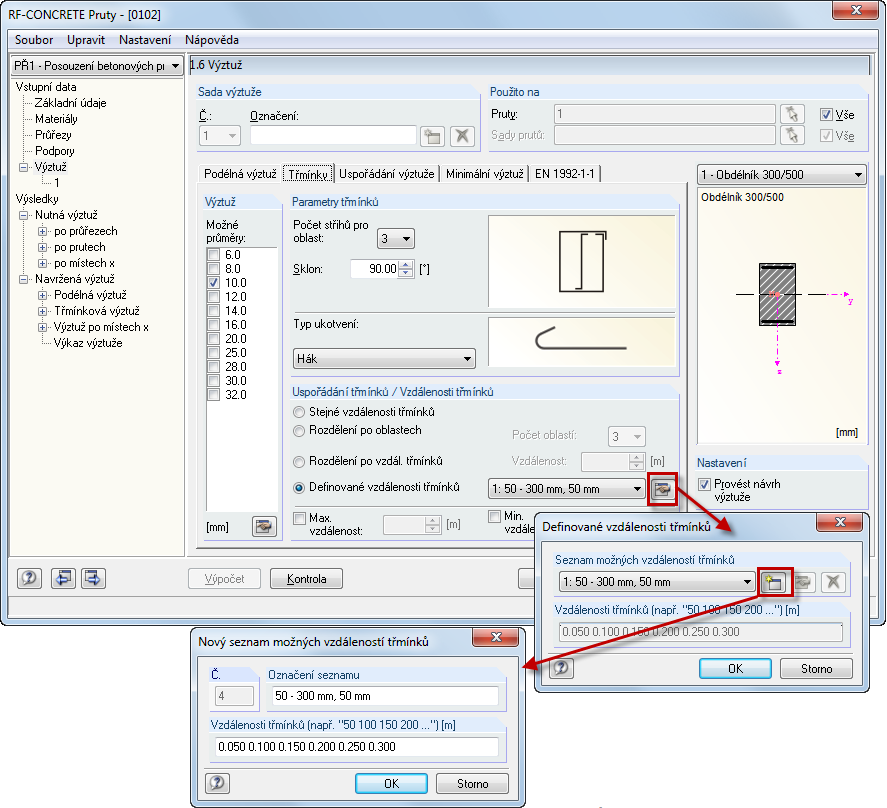Switch to EN 1992-1-1 tab

coord(565,174)
